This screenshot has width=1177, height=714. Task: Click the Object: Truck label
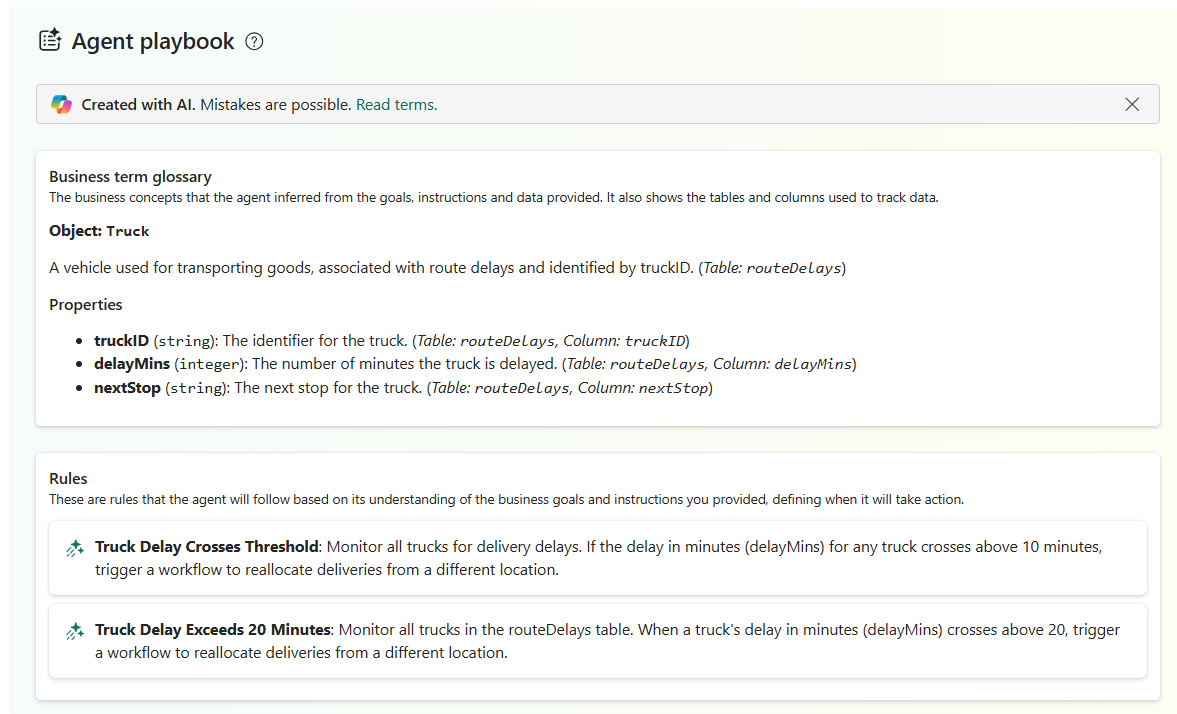pyautogui.click(x=99, y=230)
